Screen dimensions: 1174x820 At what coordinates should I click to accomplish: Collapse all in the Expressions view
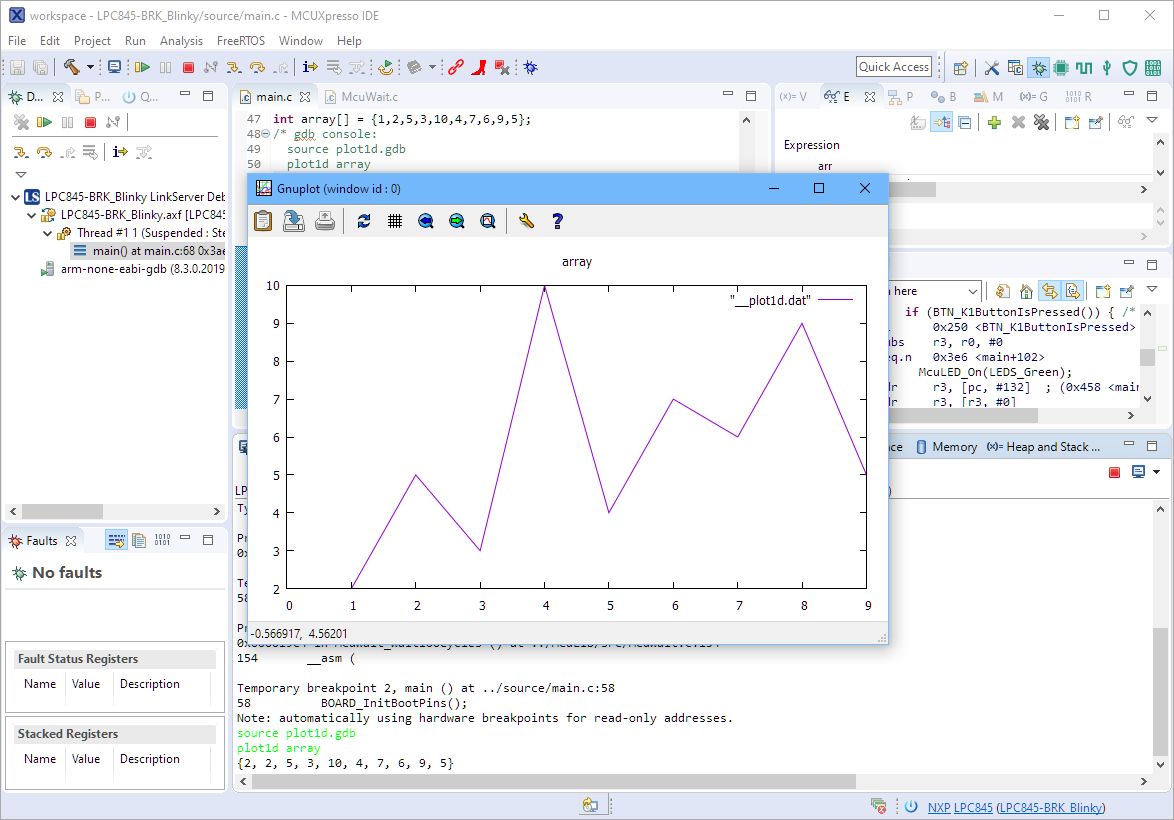click(965, 122)
